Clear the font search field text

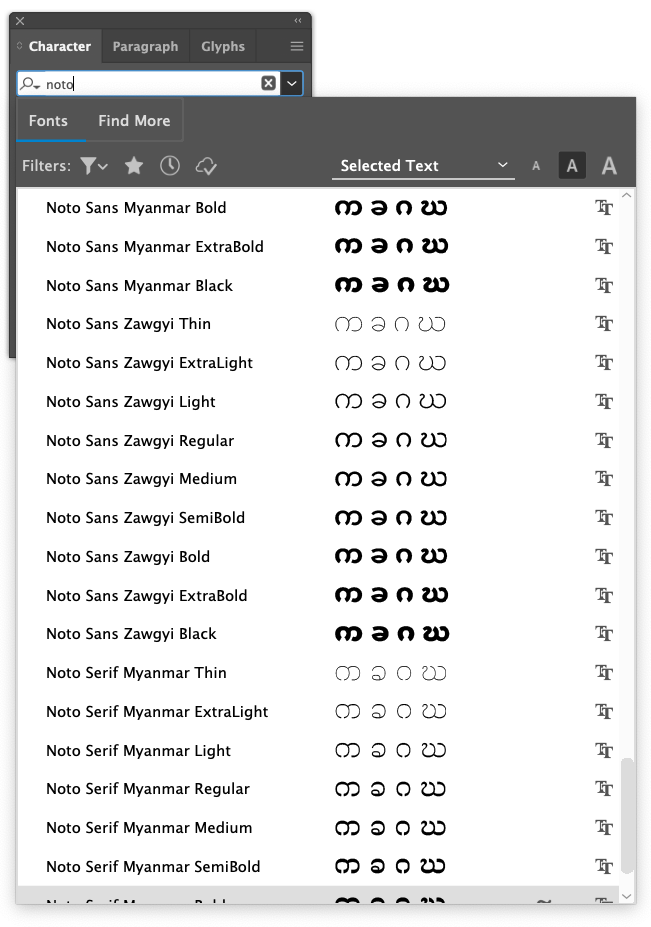pyautogui.click(x=268, y=83)
